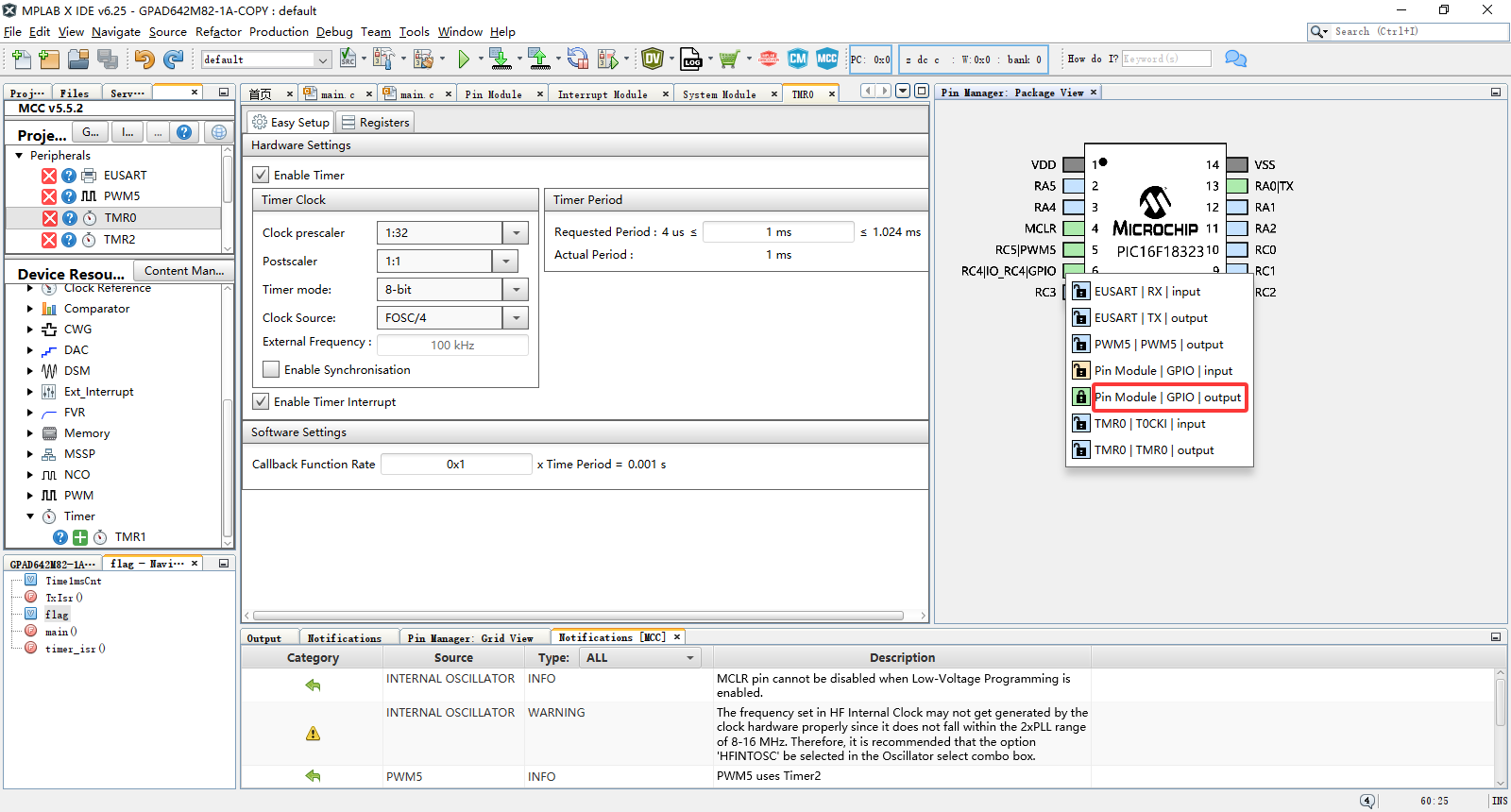Click the Open Project folder icon
Viewport: 1511px width, 812px height.
78,59
